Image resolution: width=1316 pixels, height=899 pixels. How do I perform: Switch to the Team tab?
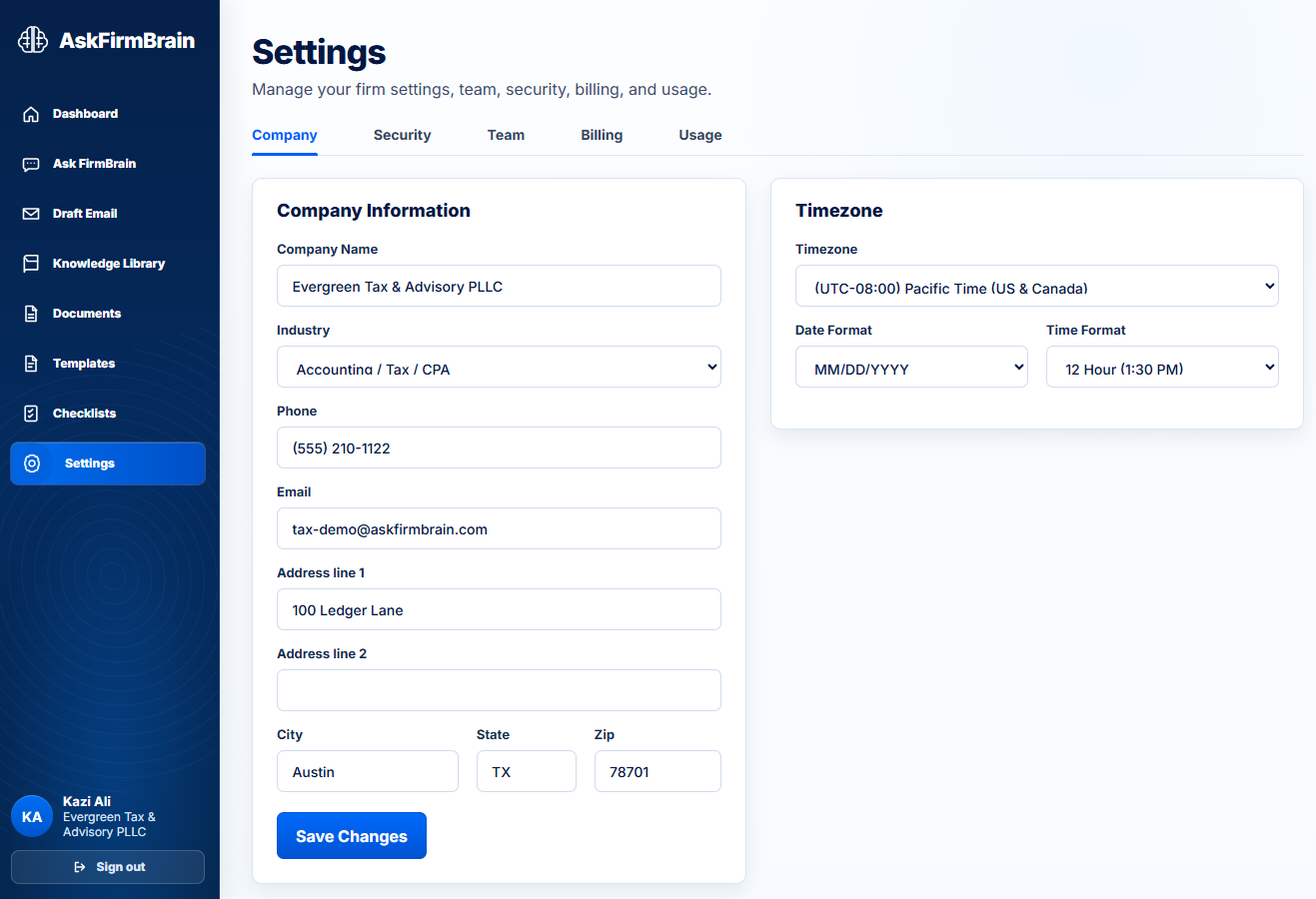[x=506, y=135]
